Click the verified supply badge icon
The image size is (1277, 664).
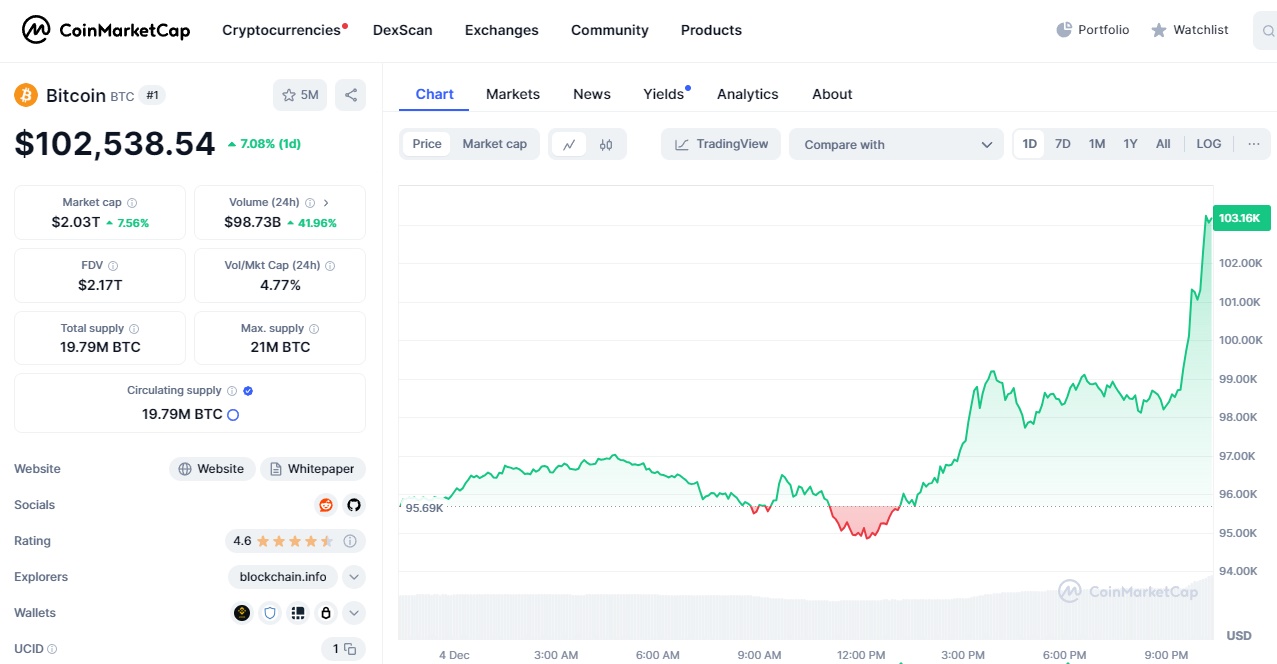pyautogui.click(x=248, y=391)
